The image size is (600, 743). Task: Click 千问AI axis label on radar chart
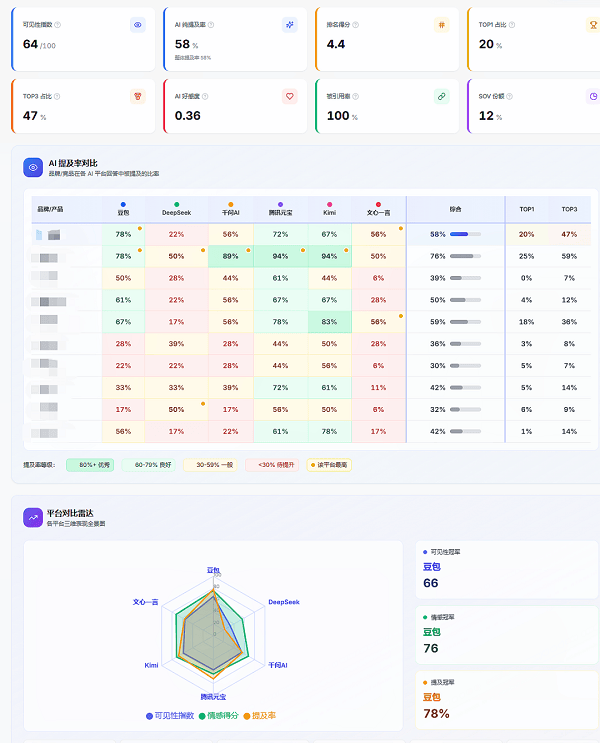click(278, 665)
